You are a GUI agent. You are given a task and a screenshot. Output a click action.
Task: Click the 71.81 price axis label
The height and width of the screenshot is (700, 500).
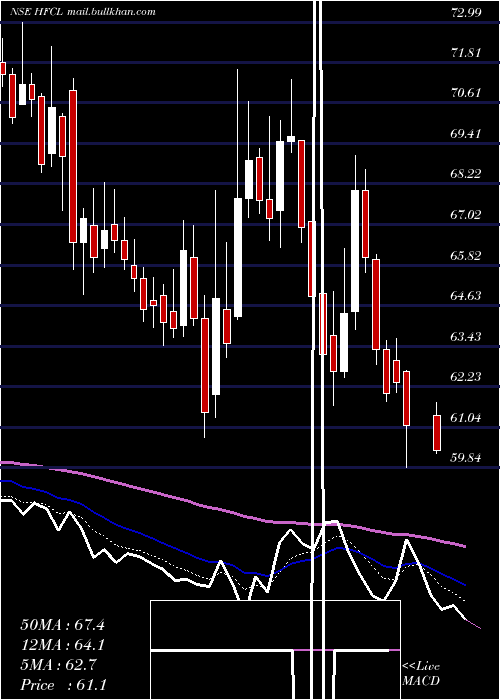pos(466,53)
